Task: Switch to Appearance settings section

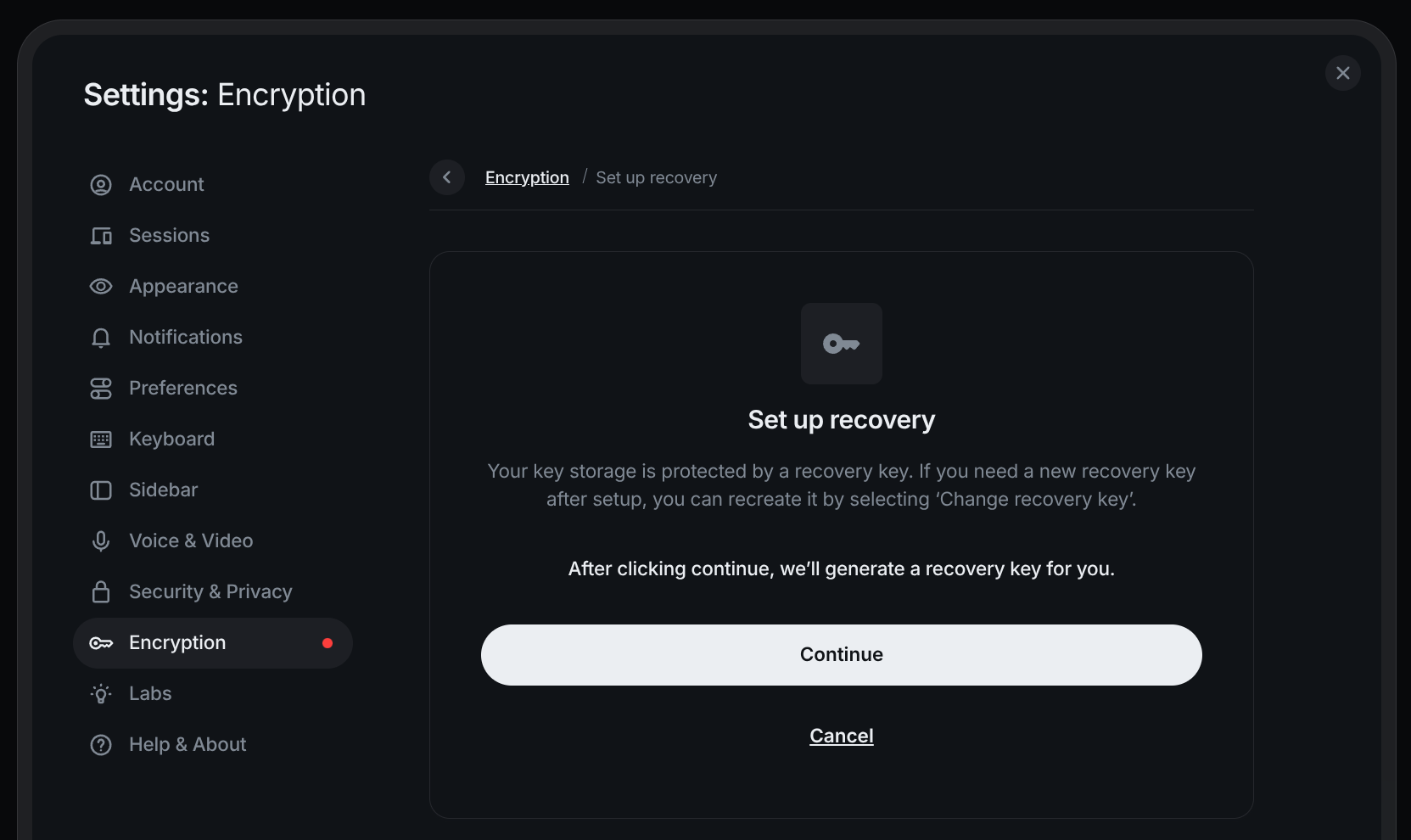Action: (x=183, y=287)
